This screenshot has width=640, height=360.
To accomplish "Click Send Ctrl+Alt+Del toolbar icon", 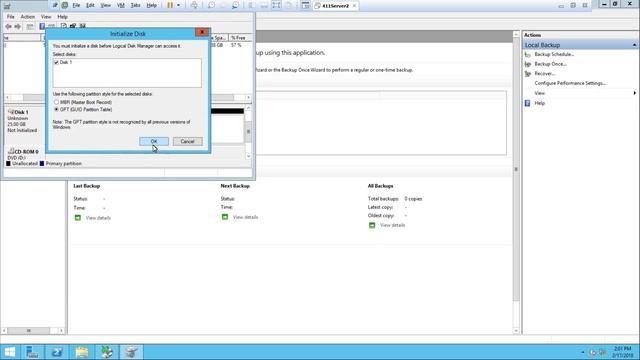I will pos(194,5).
